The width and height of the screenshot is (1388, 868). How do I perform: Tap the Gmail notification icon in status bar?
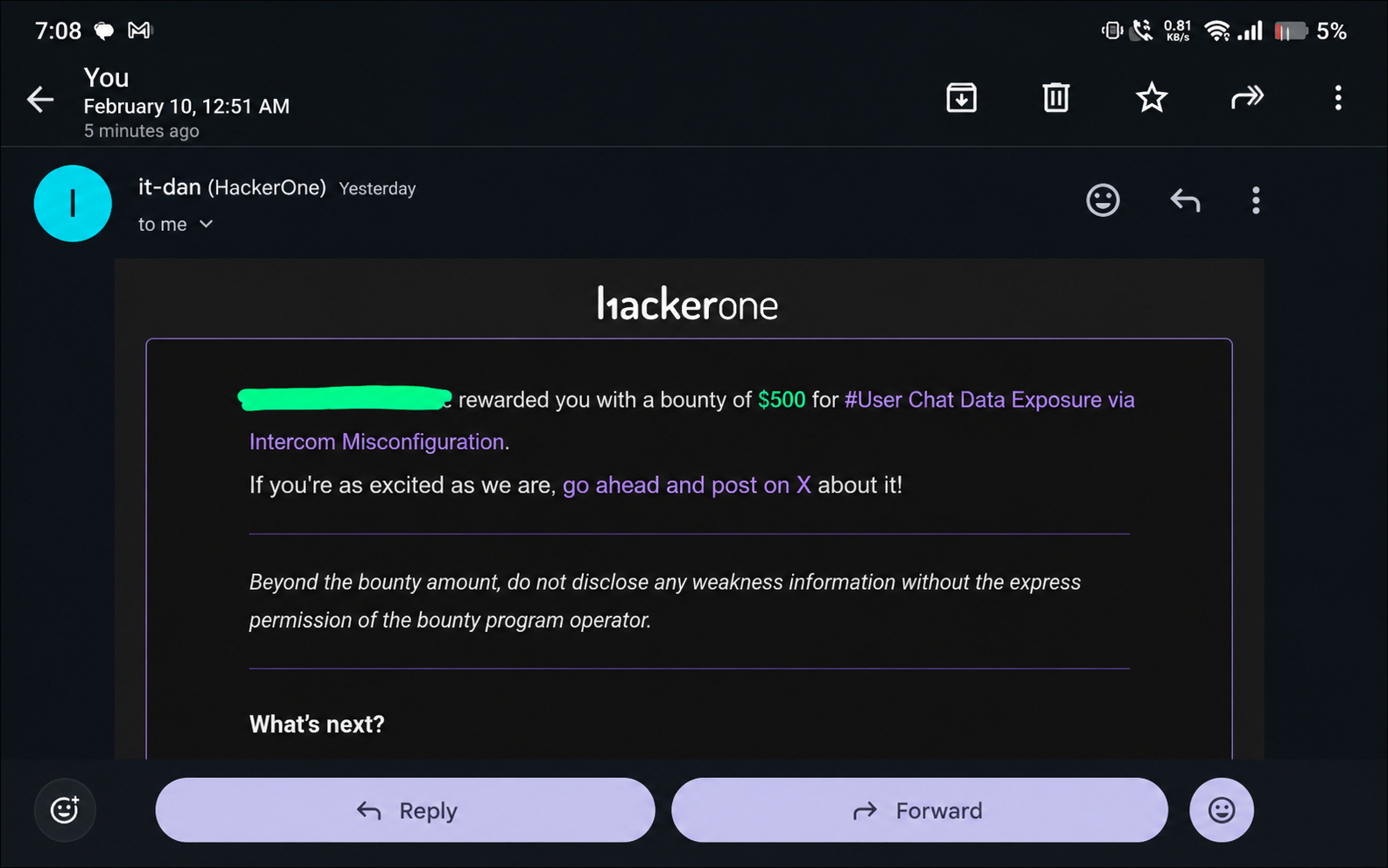[139, 31]
